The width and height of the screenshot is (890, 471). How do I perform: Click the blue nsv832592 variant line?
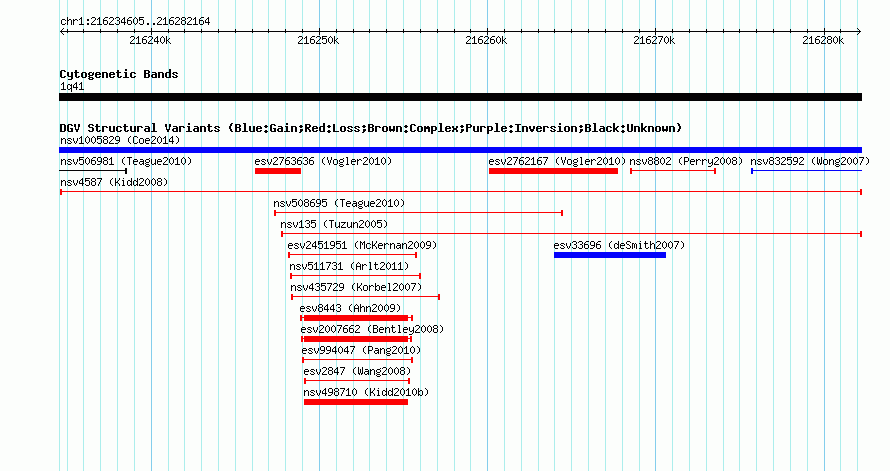(x=807, y=171)
